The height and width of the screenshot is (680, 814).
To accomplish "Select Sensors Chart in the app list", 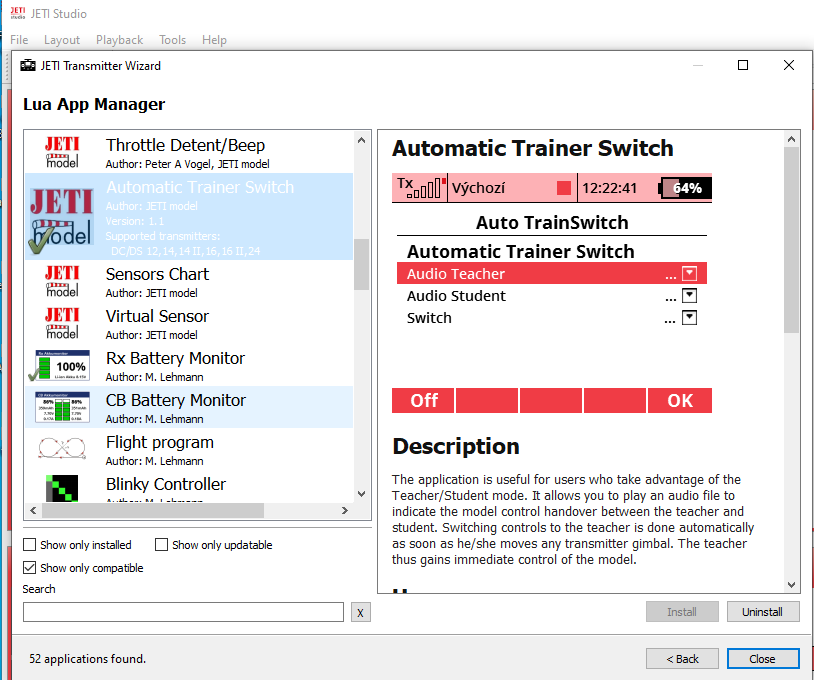I will [189, 281].
